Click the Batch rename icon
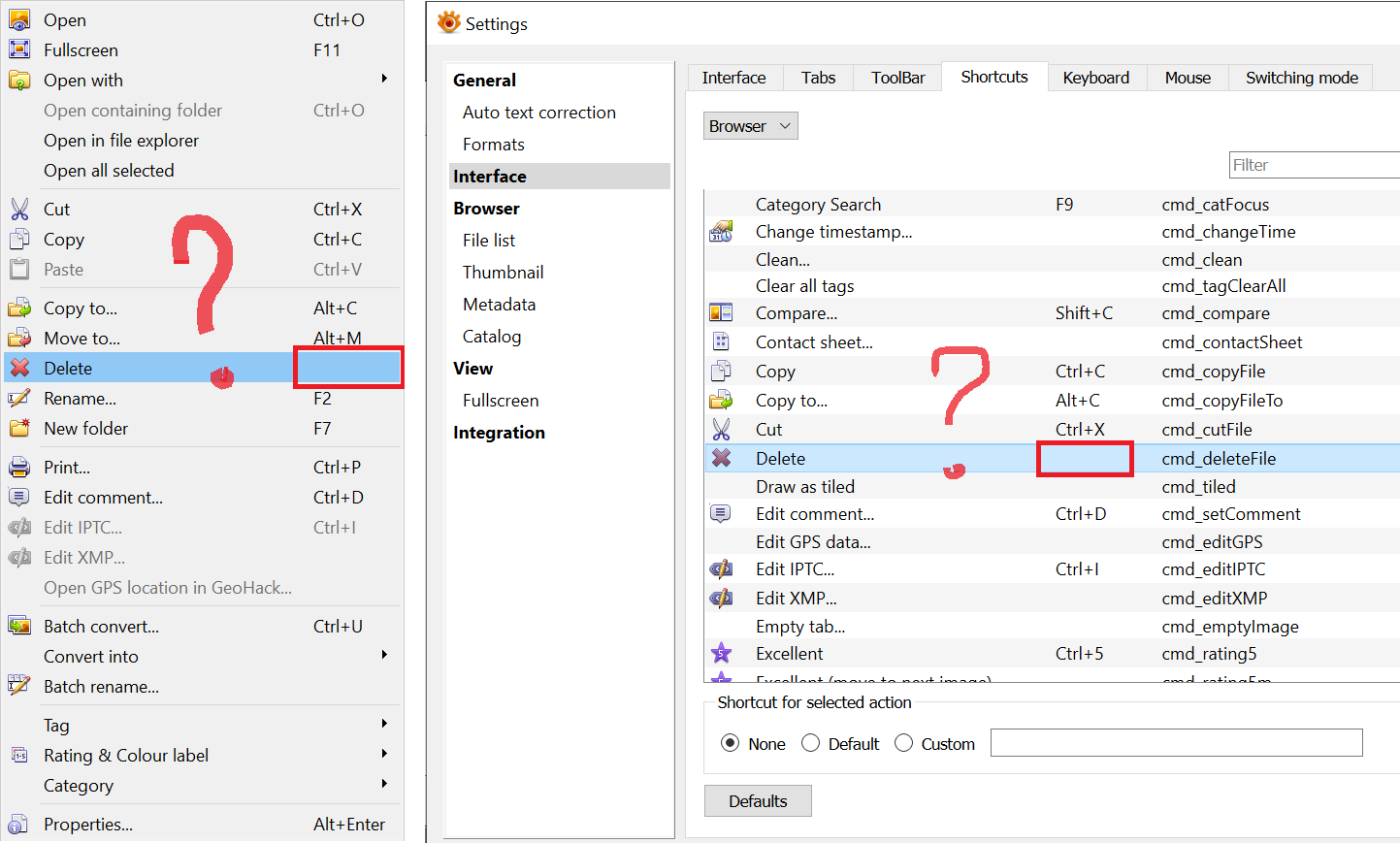This screenshot has width=1400, height=843. [19, 686]
